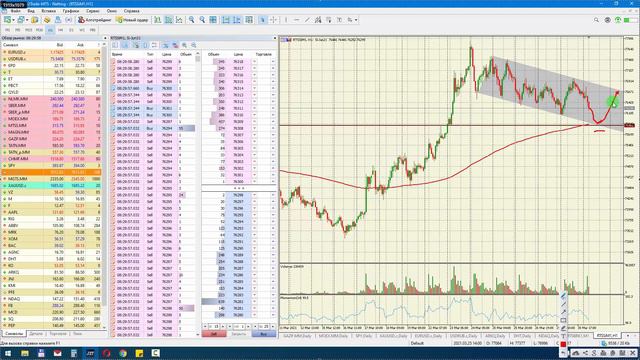Open the Файл menu

pyautogui.click(x=15, y=11)
